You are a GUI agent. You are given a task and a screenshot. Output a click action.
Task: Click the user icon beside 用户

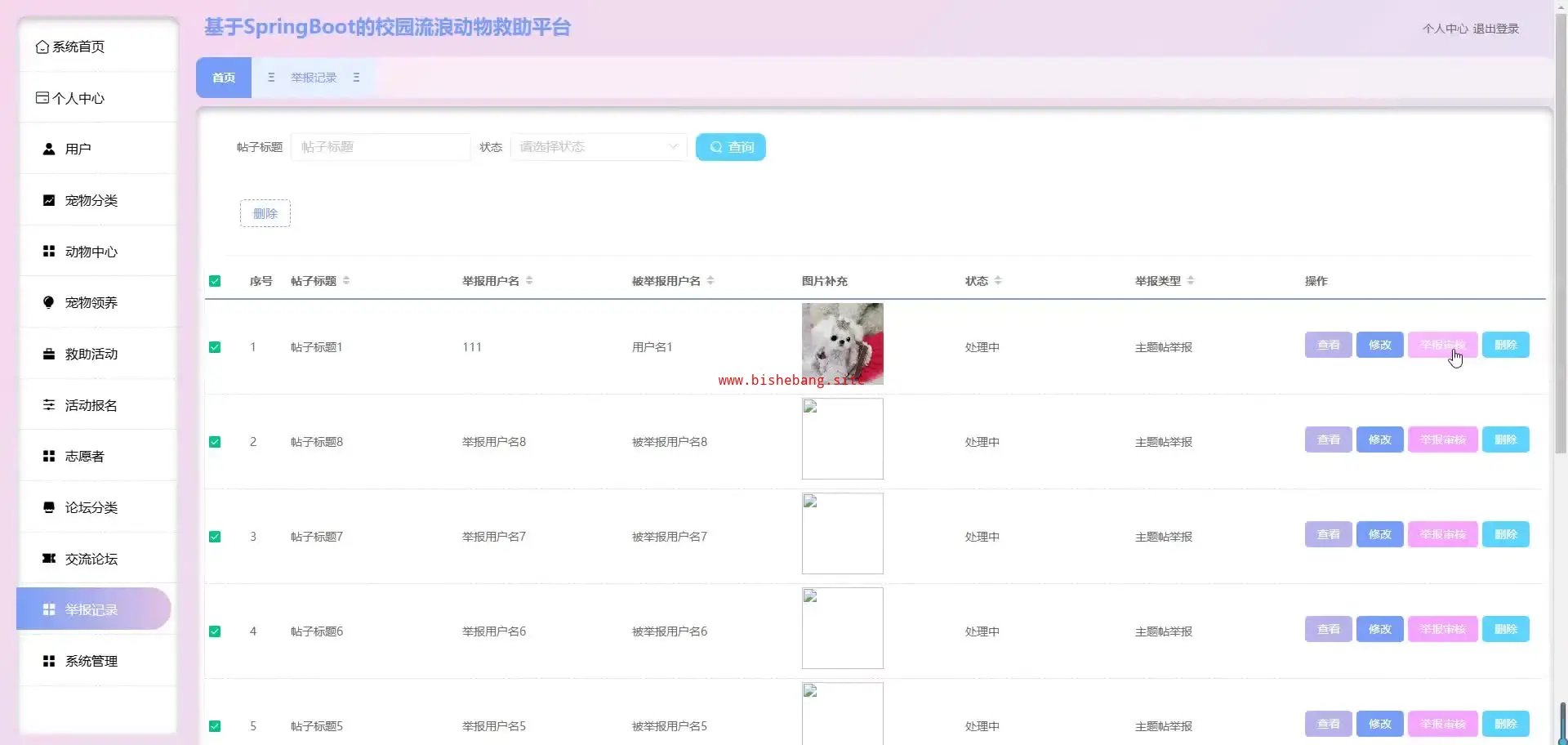49,149
